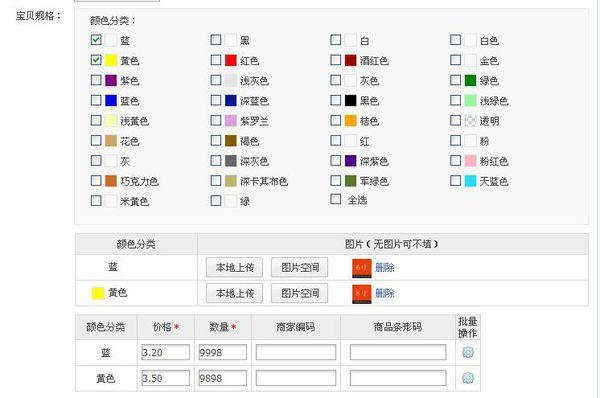Check the 黑色 color checkbox
This screenshot has width=600, height=398.
(336, 100)
